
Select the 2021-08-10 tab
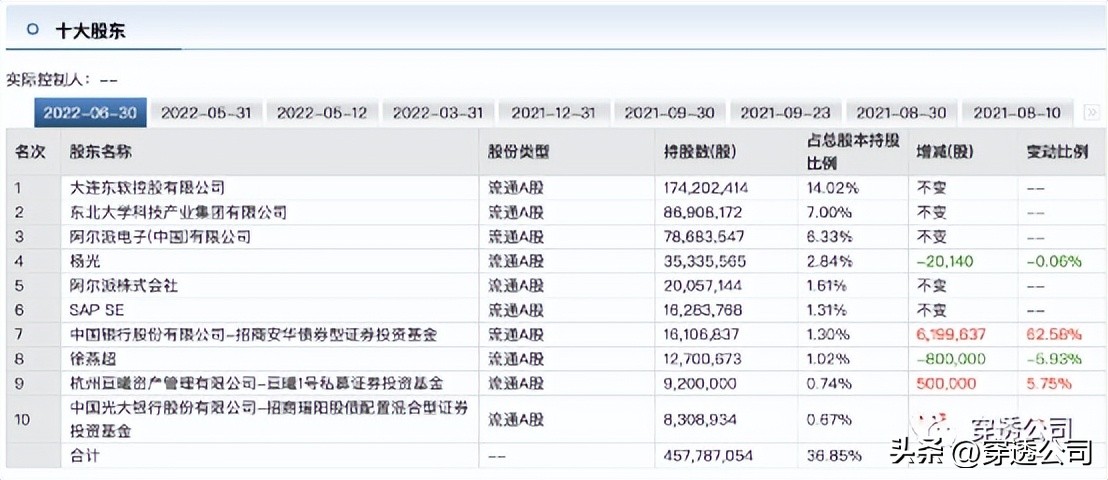(1018, 113)
